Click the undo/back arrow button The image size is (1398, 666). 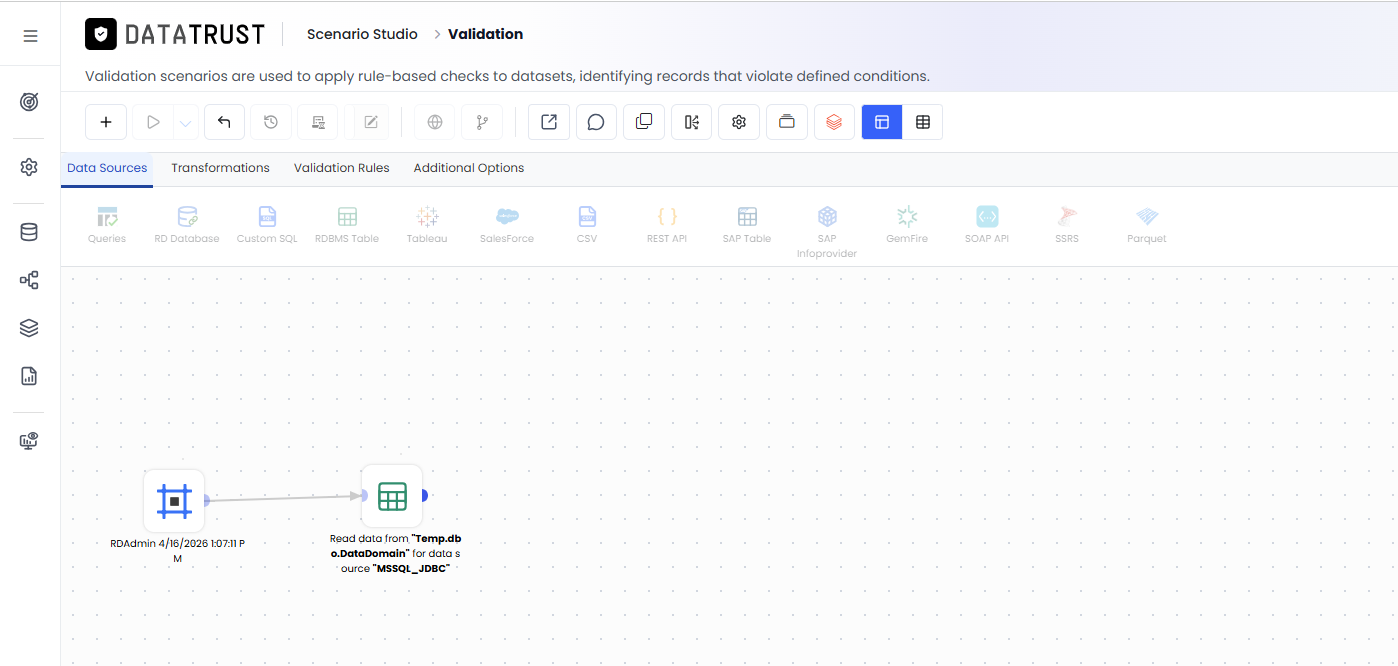point(224,122)
